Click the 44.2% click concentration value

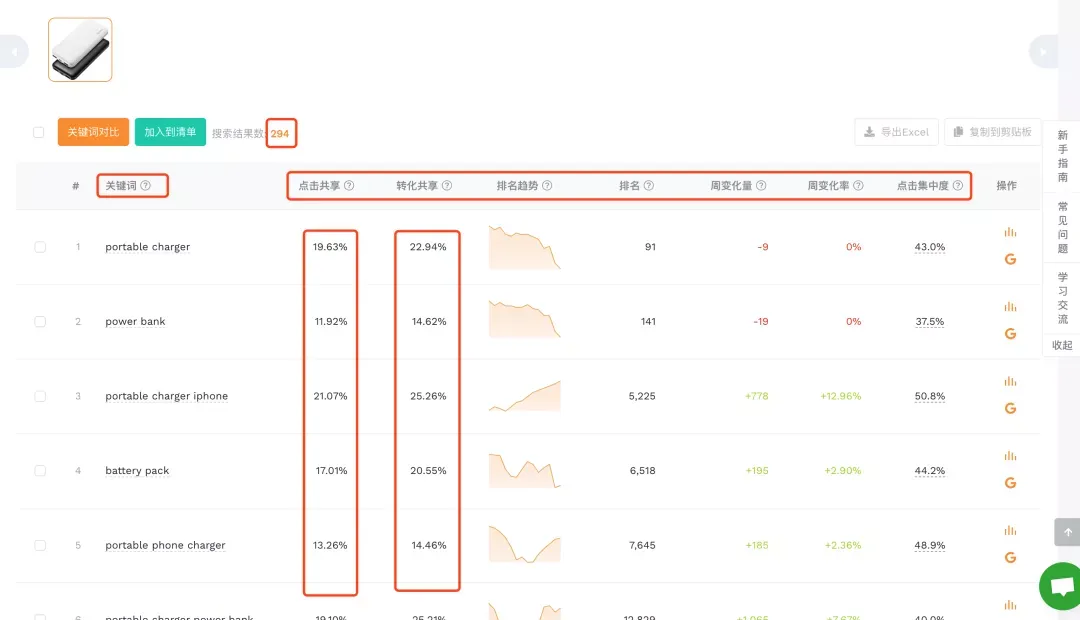929,471
